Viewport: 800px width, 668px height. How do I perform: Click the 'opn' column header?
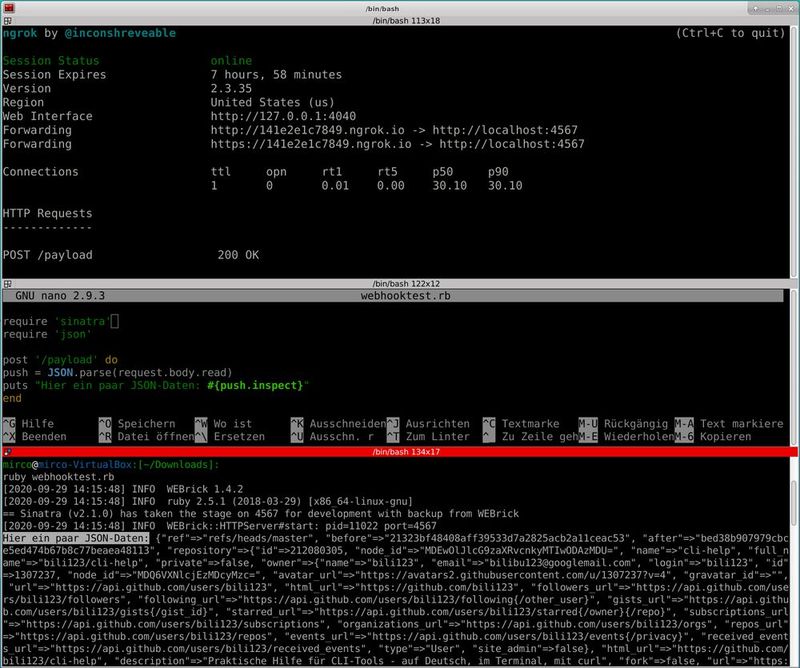pyautogui.click(x=276, y=172)
